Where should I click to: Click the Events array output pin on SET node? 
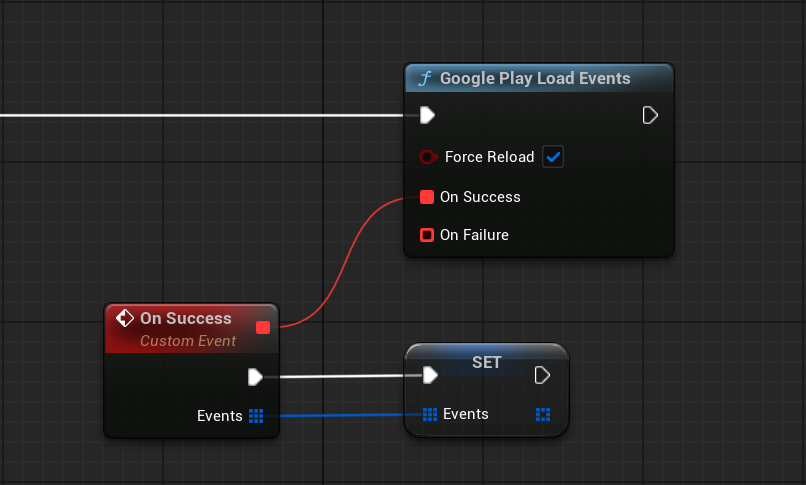coord(543,414)
